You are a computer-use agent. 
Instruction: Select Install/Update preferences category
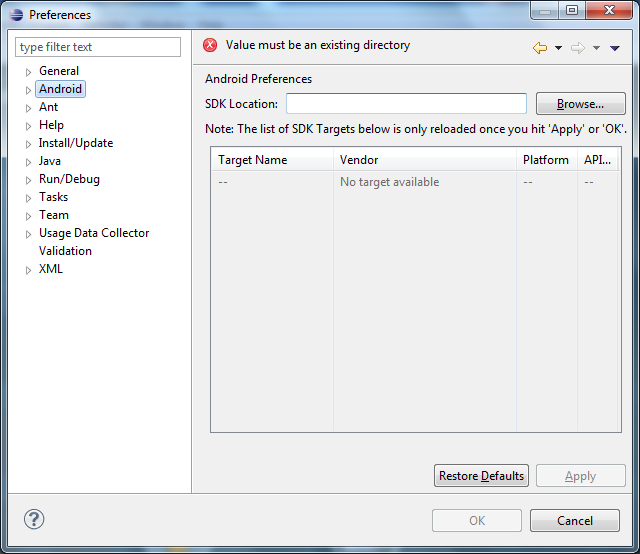(x=76, y=143)
